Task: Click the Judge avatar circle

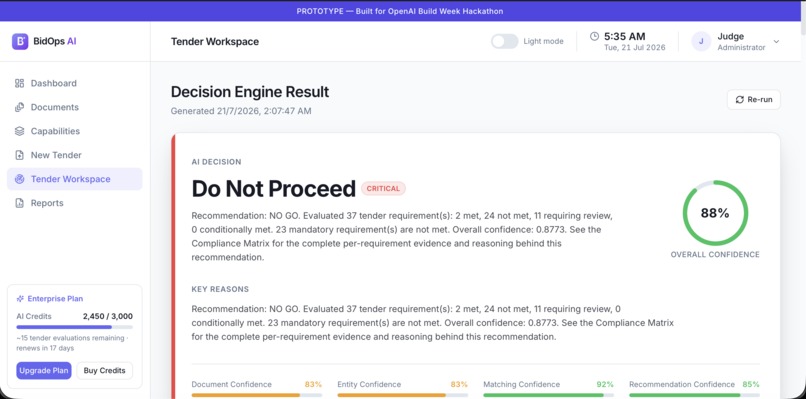Action: [x=701, y=42]
